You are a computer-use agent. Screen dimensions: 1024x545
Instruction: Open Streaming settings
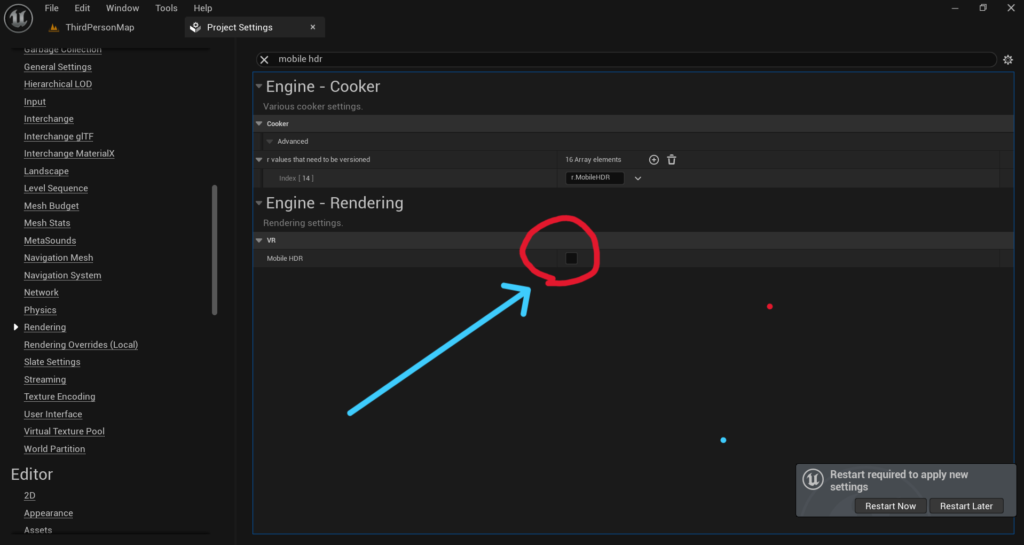[x=45, y=379]
